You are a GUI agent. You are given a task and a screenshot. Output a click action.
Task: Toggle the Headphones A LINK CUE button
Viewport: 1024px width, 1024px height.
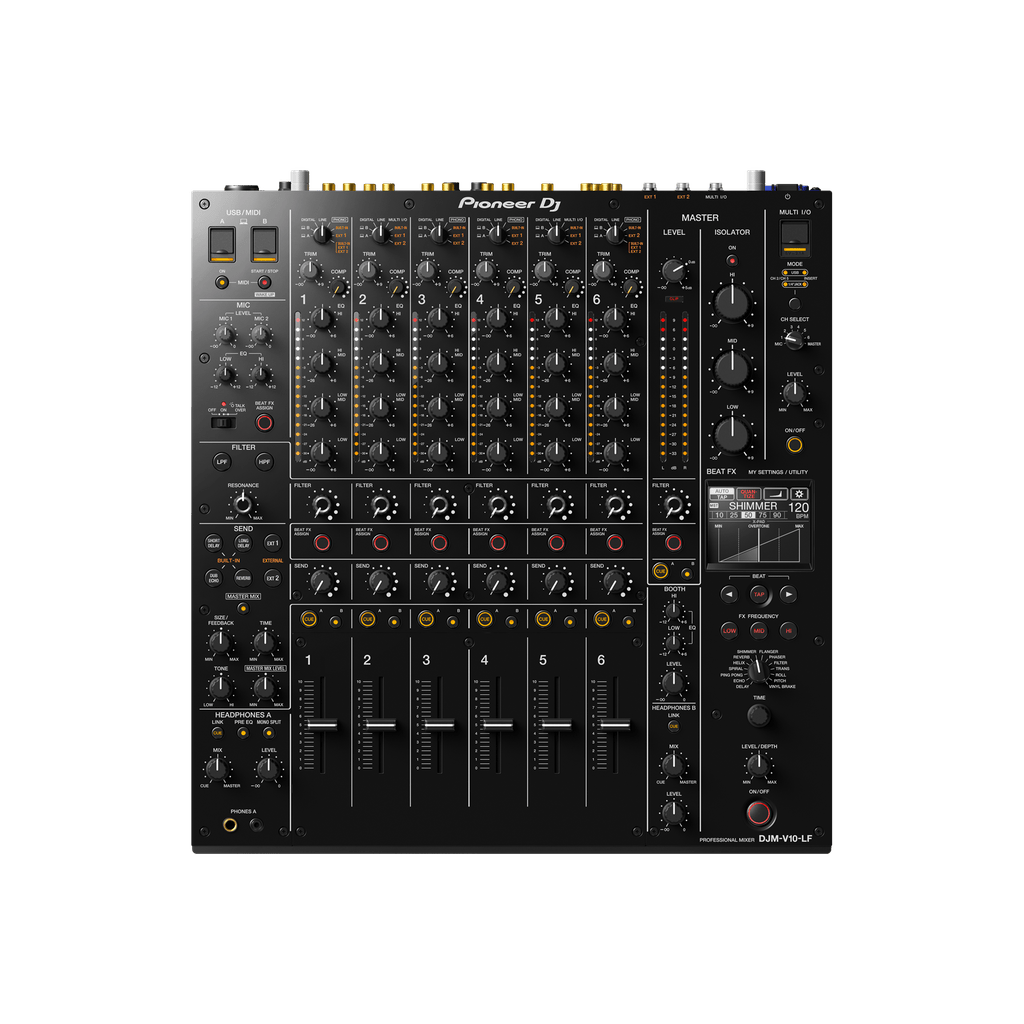point(217,733)
